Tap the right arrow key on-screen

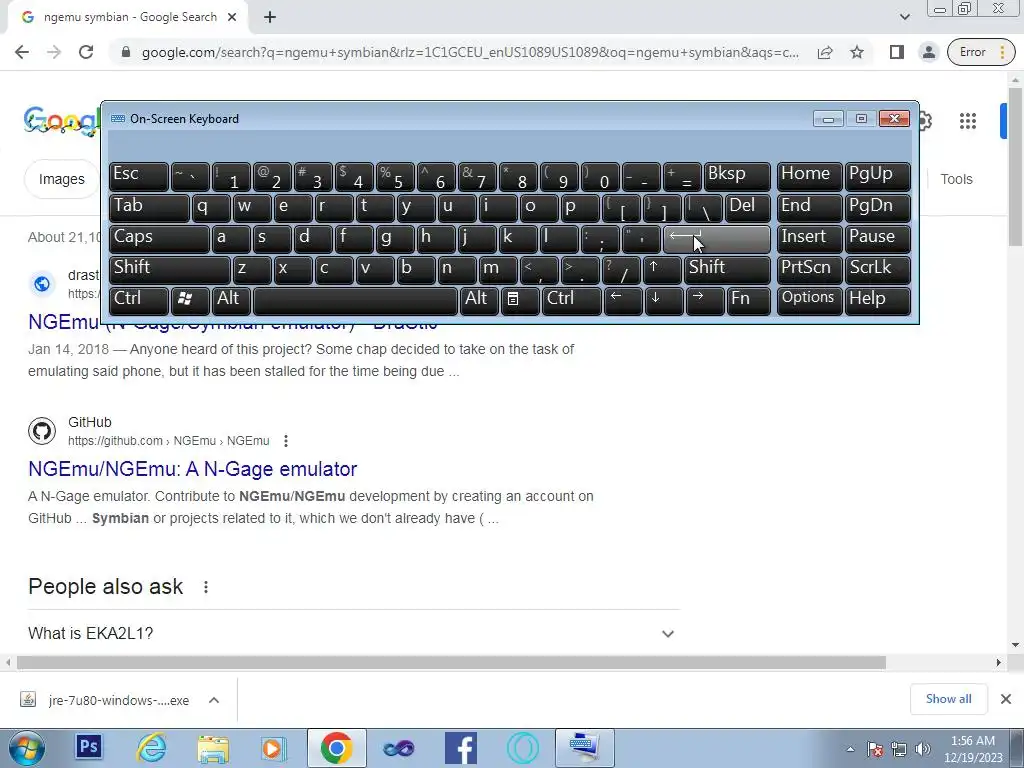coord(705,301)
